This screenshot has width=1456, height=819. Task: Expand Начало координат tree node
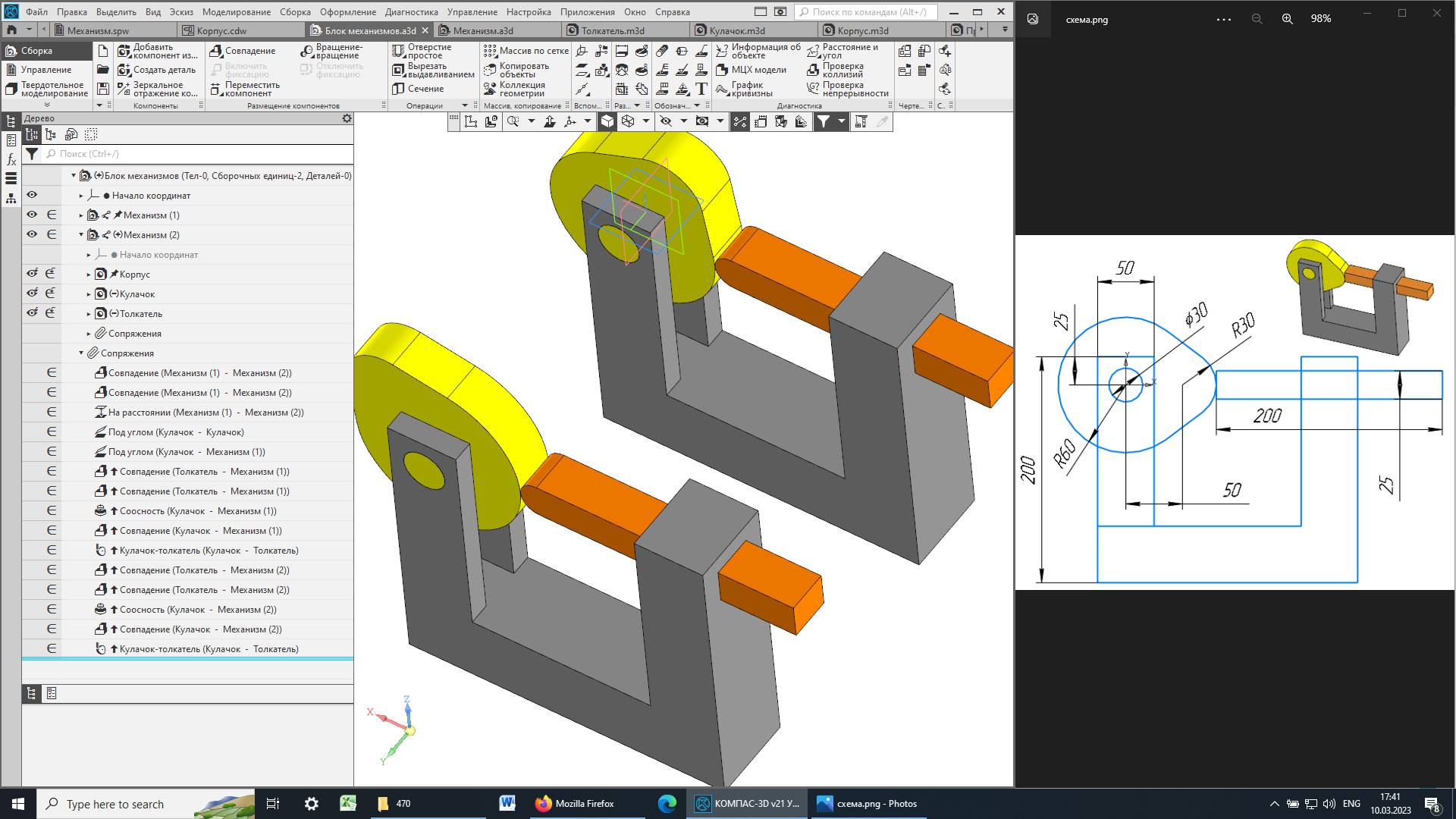tap(81, 196)
